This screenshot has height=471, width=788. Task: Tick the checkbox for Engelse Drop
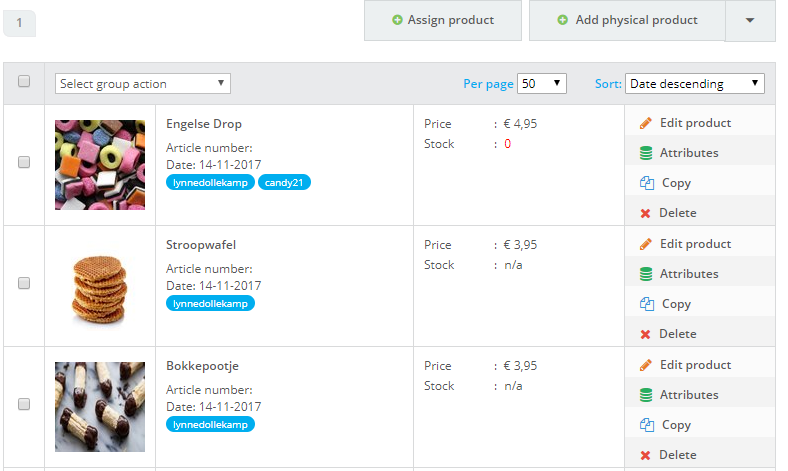point(24,162)
